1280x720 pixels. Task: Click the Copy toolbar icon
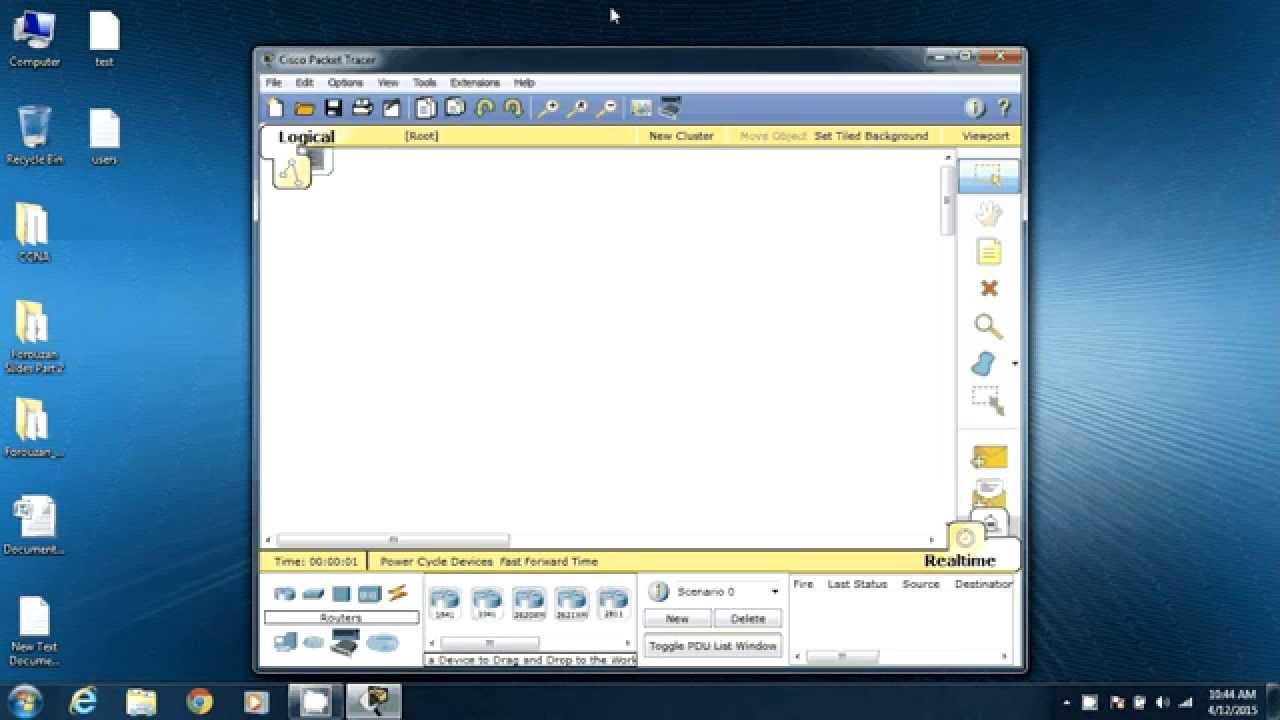click(x=426, y=108)
